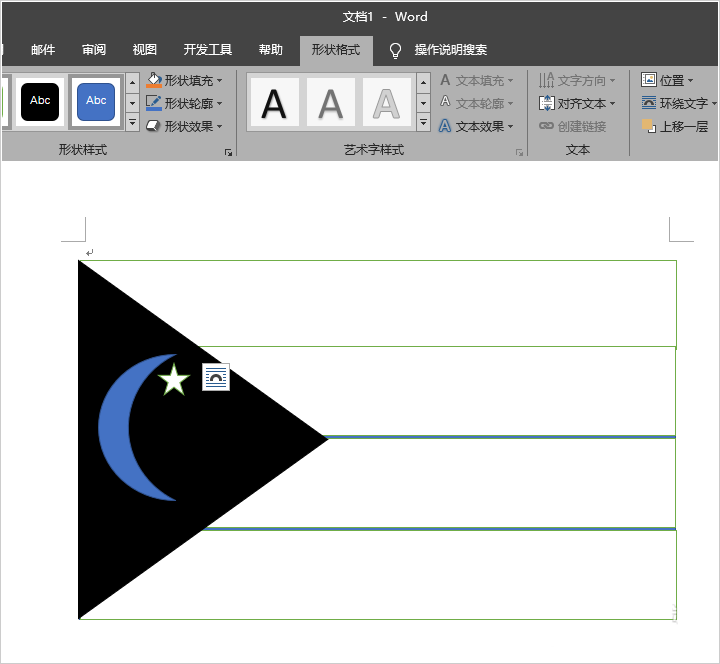720x664 pixels.
Task: Choose the black solid A WordArt style
Action: point(274,102)
